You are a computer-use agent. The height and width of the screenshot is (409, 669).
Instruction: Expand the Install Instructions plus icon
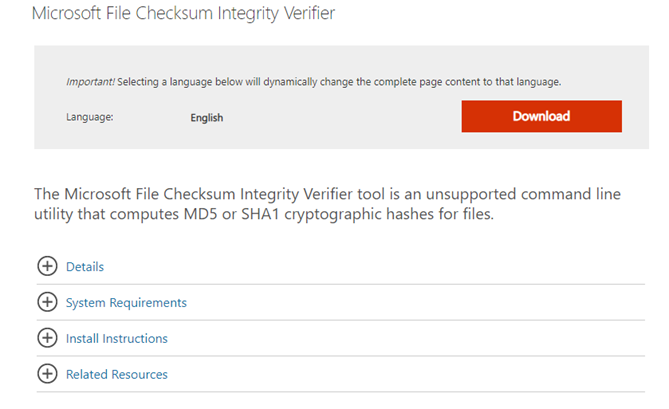[47, 338]
